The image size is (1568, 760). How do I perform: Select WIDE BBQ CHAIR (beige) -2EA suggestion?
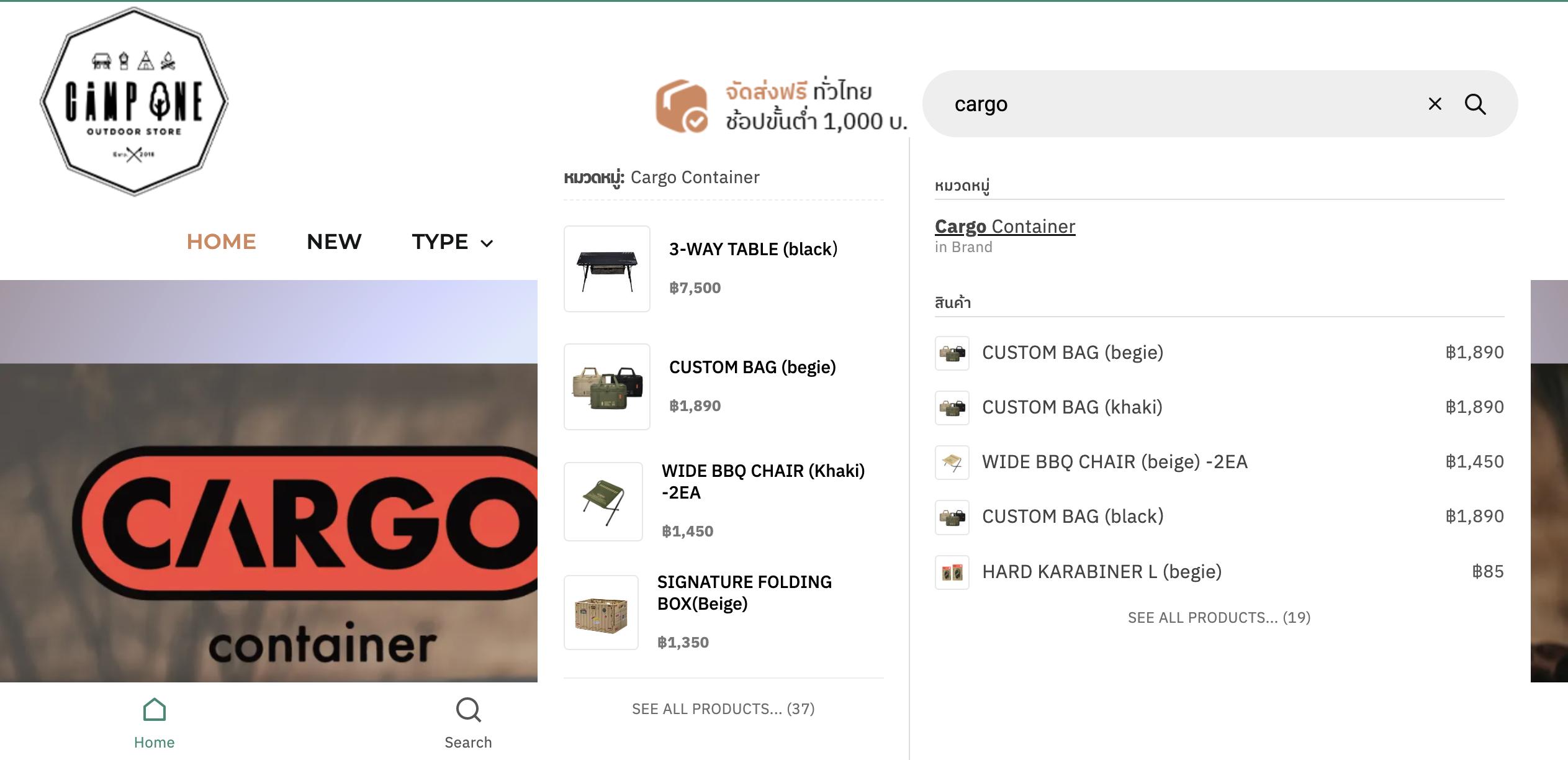coord(1114,462)
